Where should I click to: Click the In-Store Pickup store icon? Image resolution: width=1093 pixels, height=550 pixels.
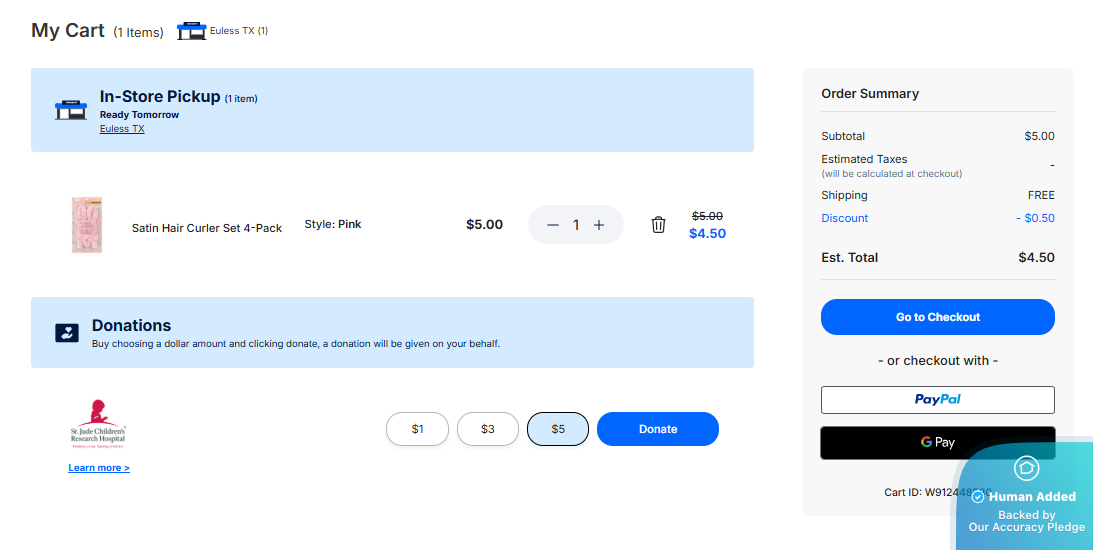tap(71, 110)
